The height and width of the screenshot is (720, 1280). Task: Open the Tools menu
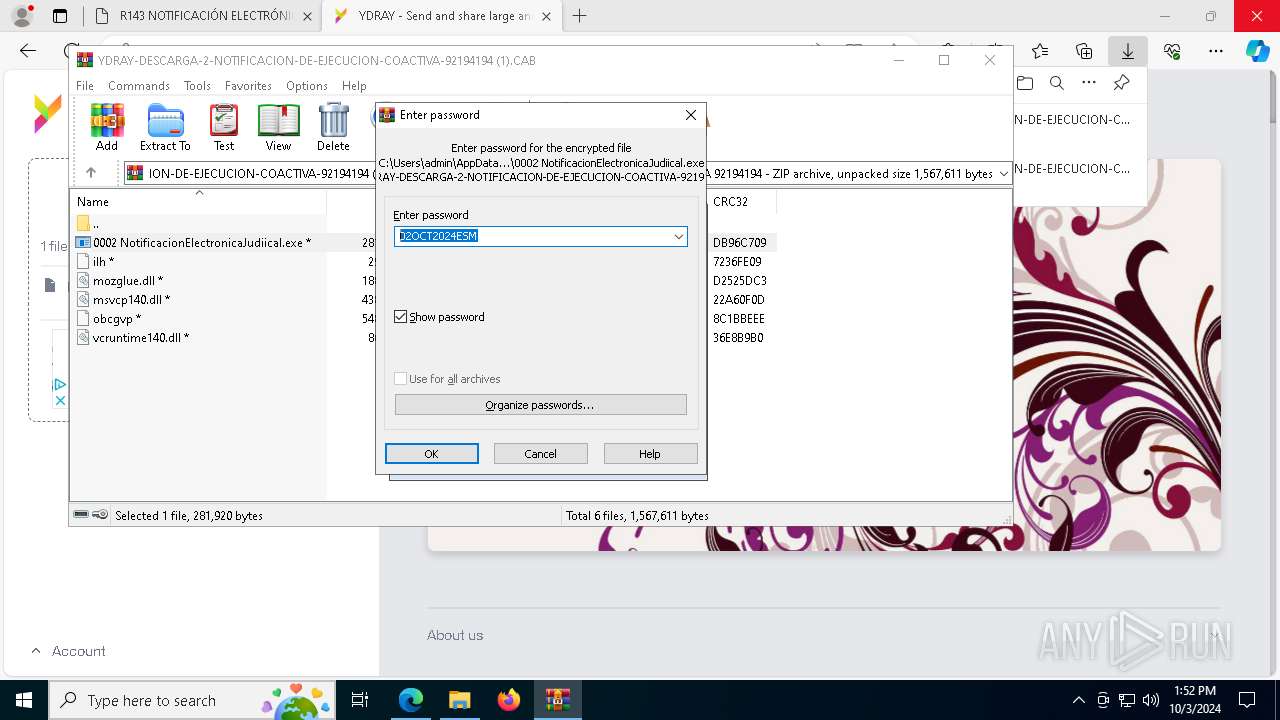point(197,86)
